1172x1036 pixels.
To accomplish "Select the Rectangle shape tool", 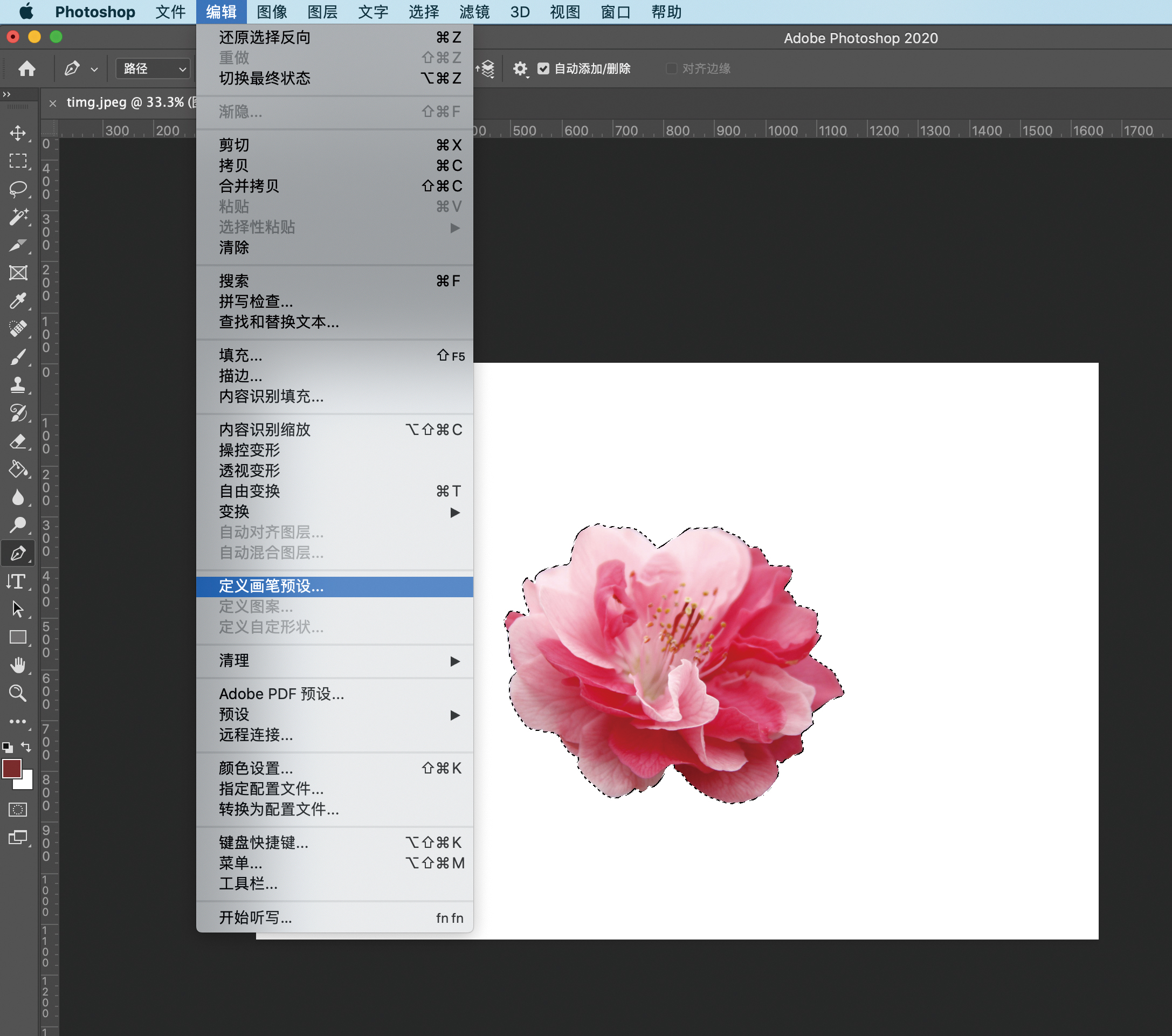I will click(x=18, y=638).
